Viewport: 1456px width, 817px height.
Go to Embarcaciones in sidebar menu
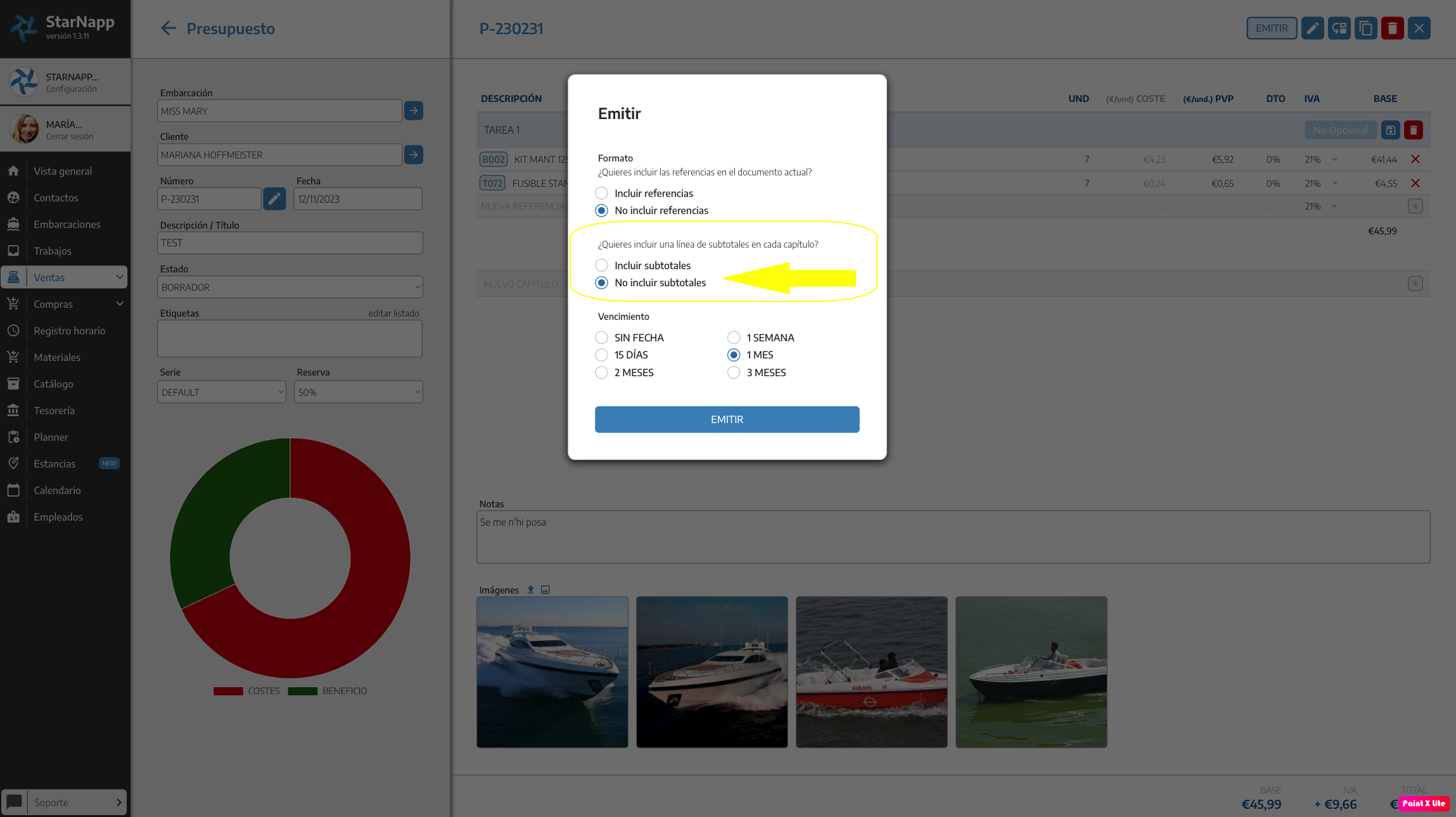(67, 224)
